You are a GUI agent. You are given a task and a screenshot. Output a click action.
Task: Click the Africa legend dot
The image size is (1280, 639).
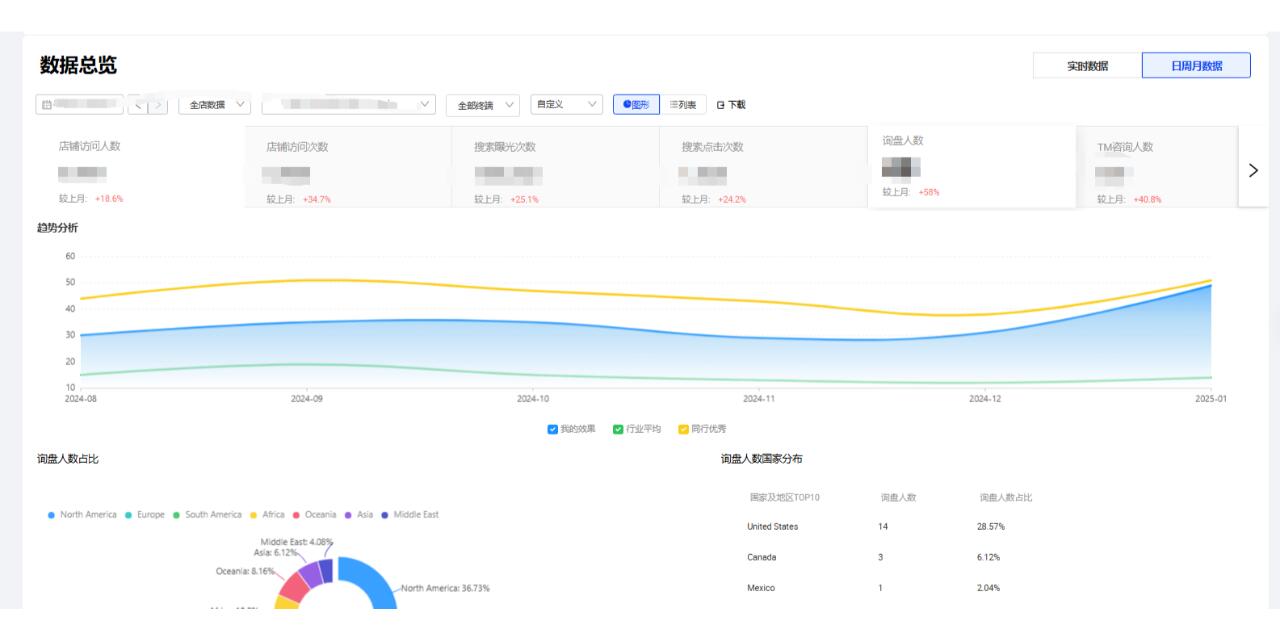tap(254, 515)
